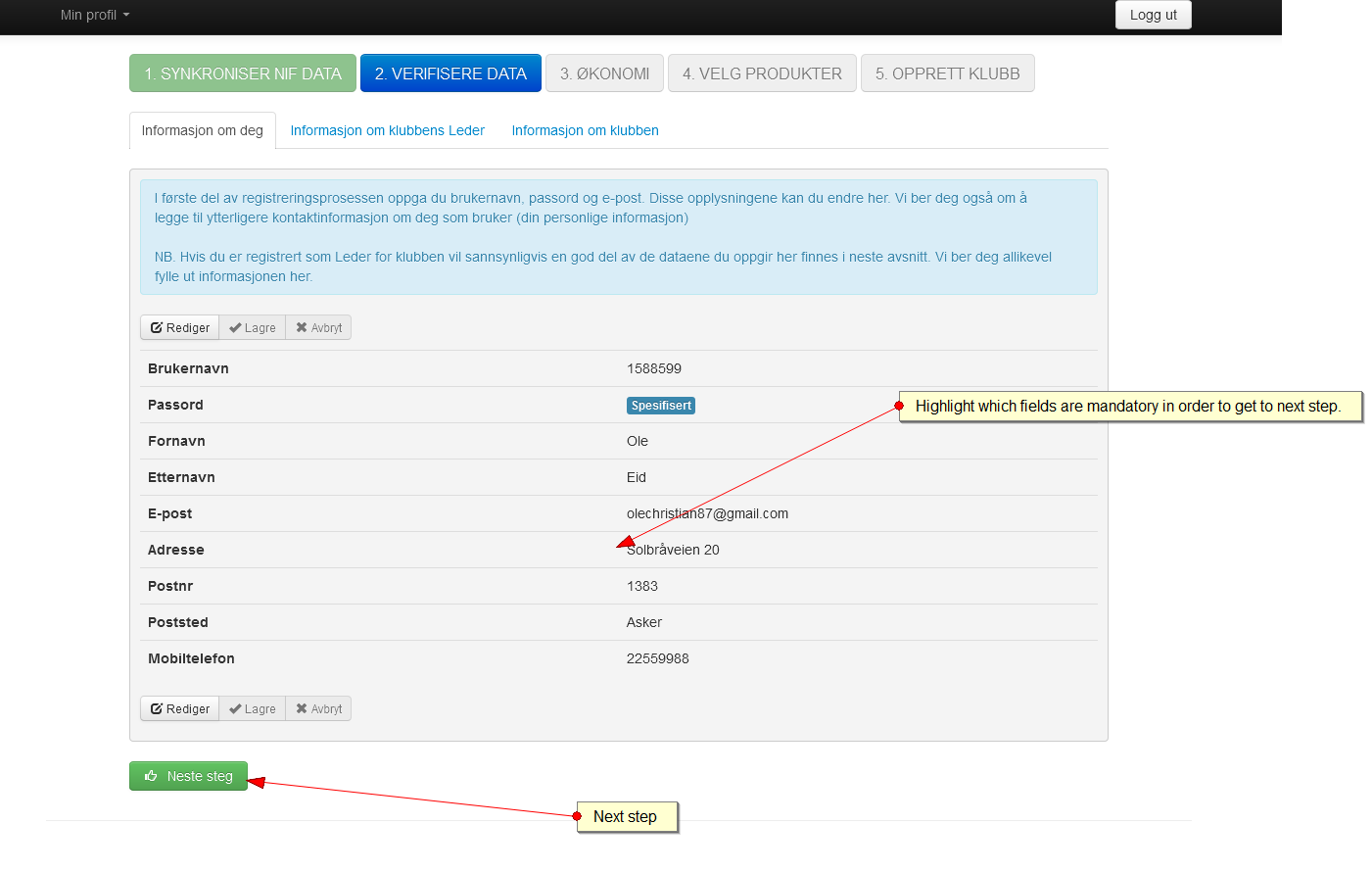The height and width of the screenshot is (872, 1372).
Task: Go to step 1 Synkroniser NIF Data
Action: [x=243, y=73]
